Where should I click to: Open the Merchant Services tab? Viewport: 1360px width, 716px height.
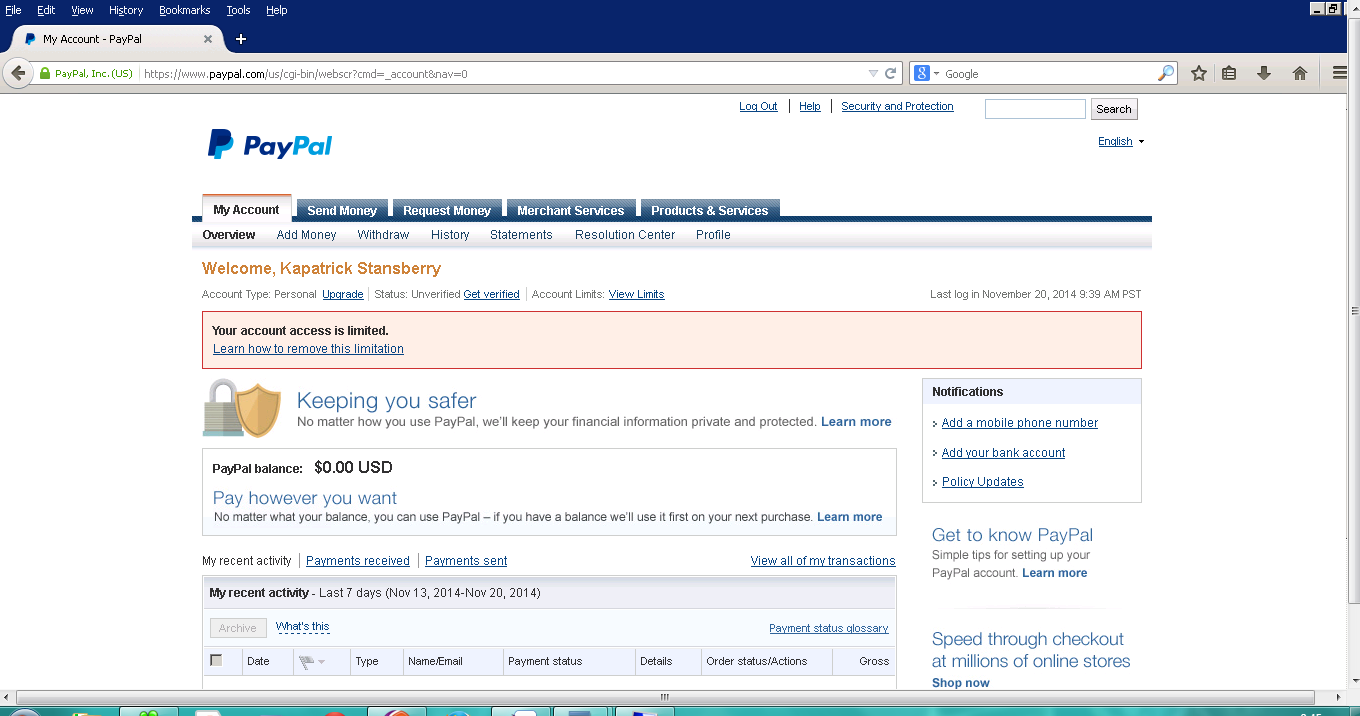pyautogui.click(x=571, y=210)
